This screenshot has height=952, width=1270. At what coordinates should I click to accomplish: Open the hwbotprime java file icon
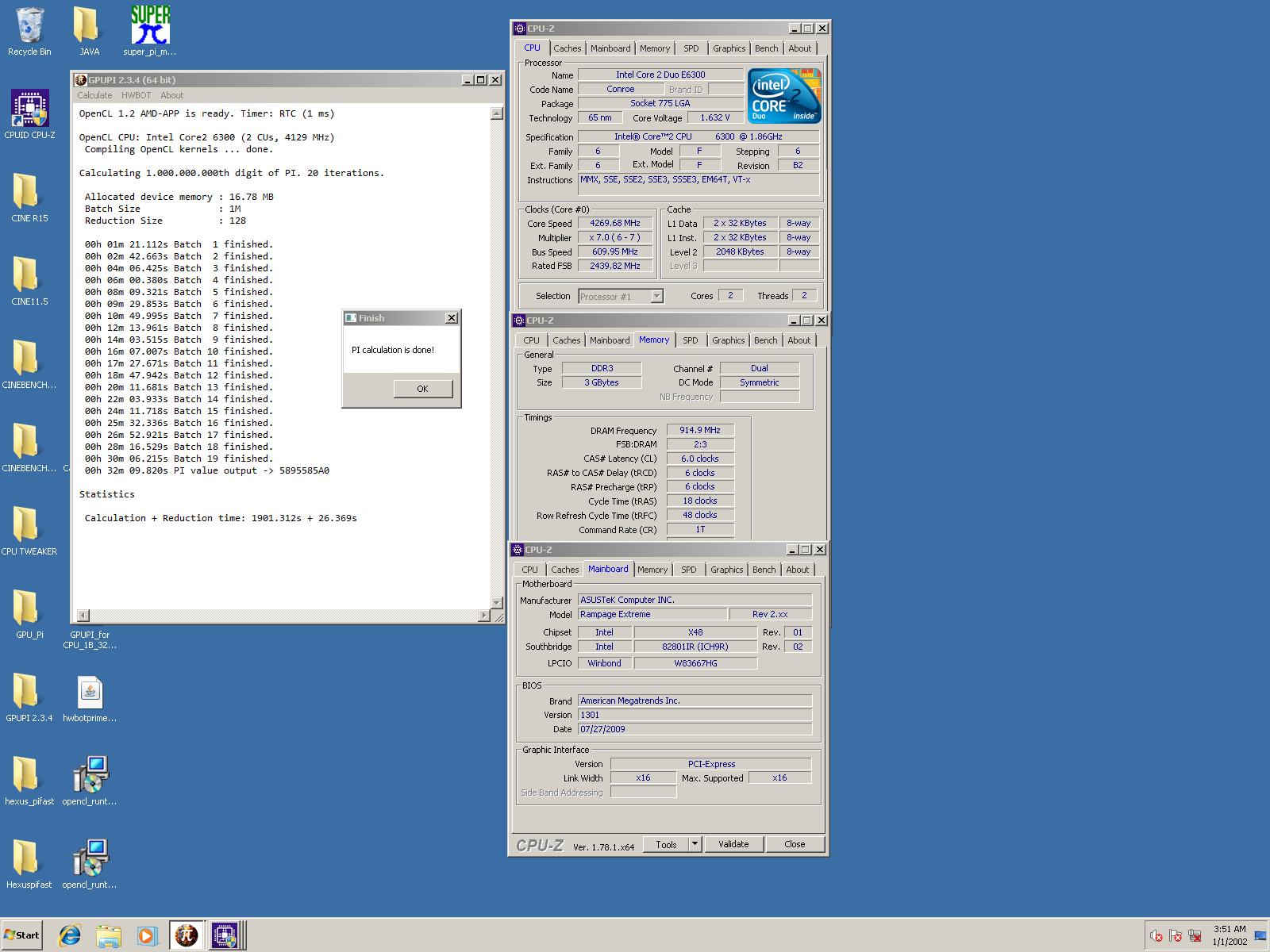89,697
